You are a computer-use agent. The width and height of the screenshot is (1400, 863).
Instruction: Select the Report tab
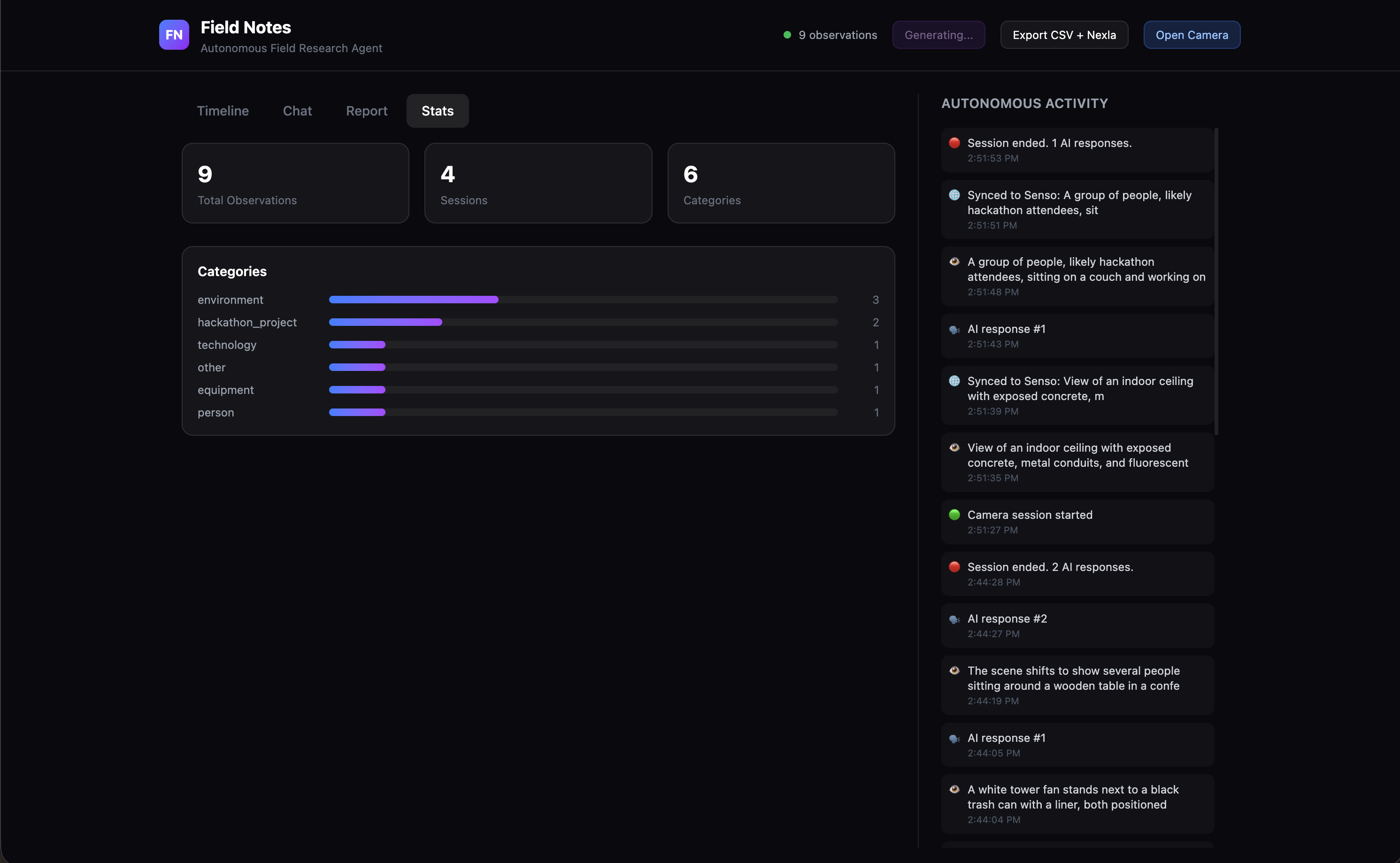pos(366,111)
